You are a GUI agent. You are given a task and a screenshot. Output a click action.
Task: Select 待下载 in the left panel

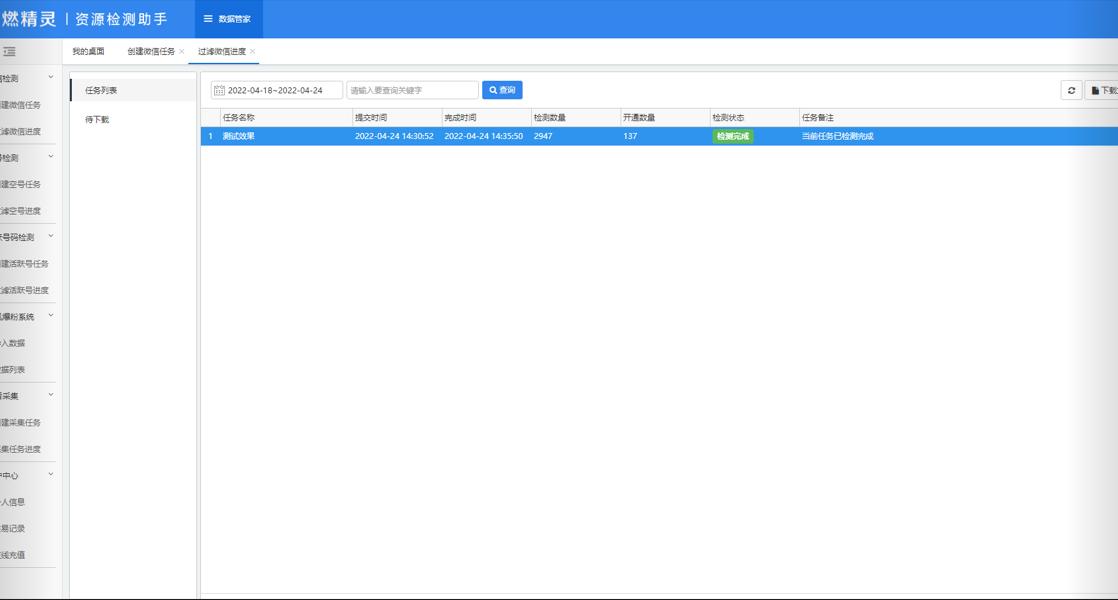[x=97, y=120]
